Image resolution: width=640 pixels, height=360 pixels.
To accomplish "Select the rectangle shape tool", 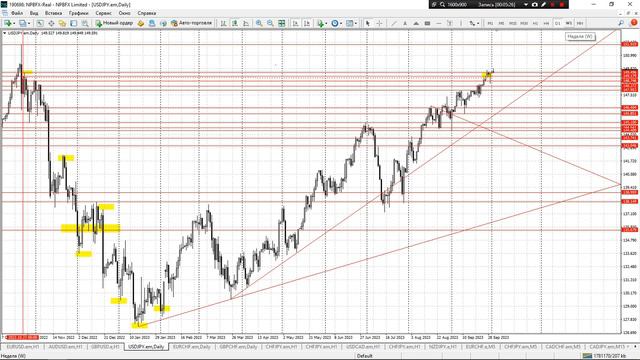I will [427, 23].
